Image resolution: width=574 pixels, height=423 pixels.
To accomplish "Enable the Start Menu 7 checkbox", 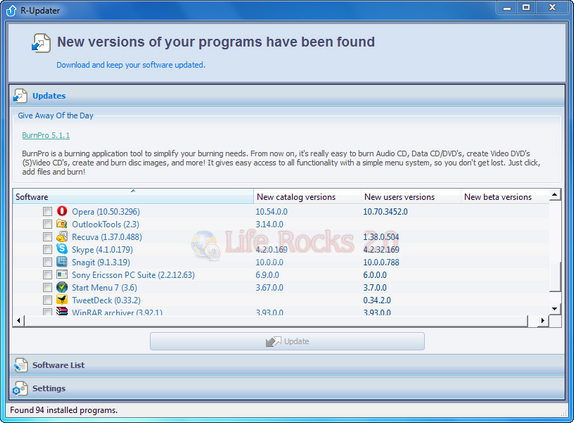I will coord(47,287).
